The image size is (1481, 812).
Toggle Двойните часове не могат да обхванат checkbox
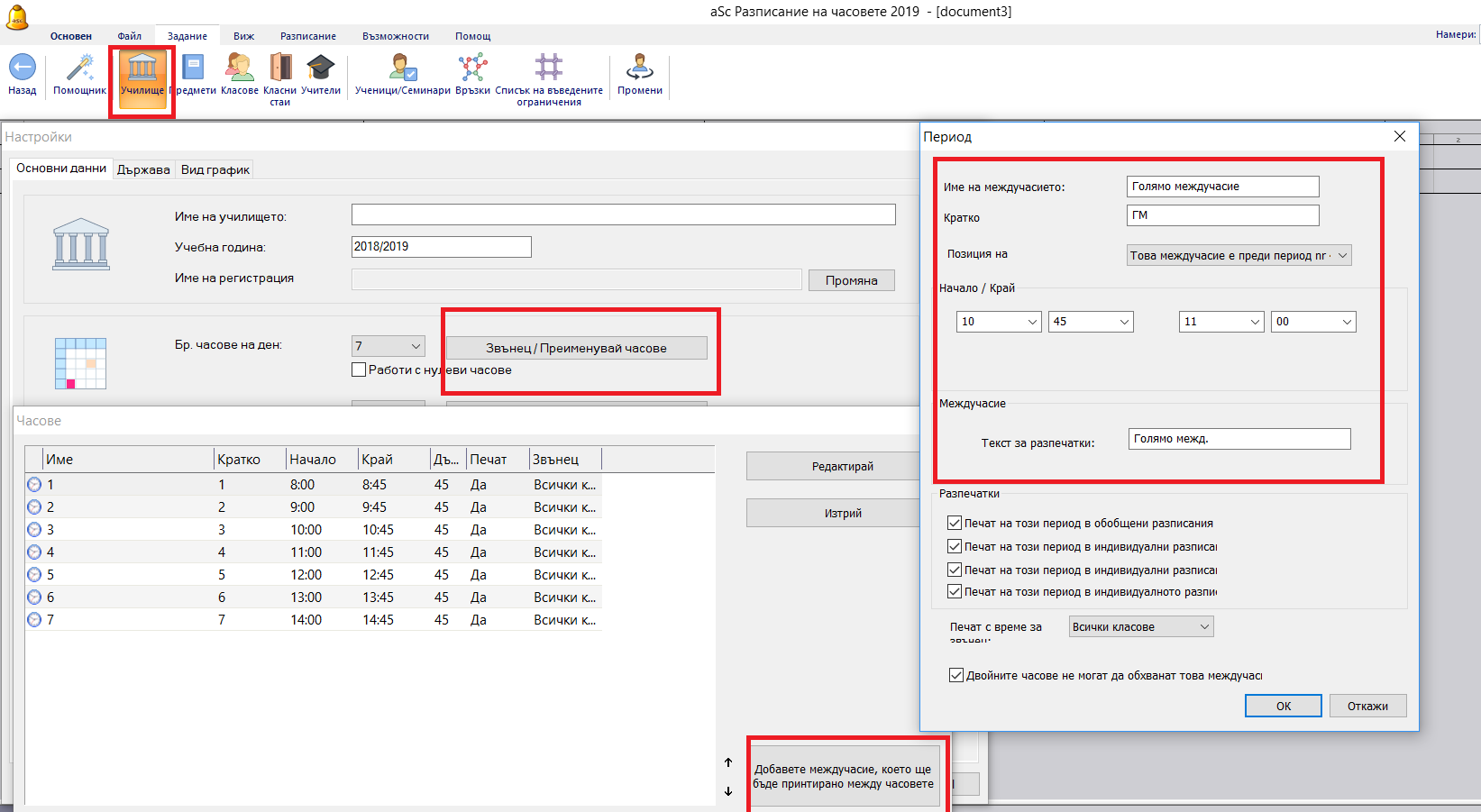(x=955, y=675)
